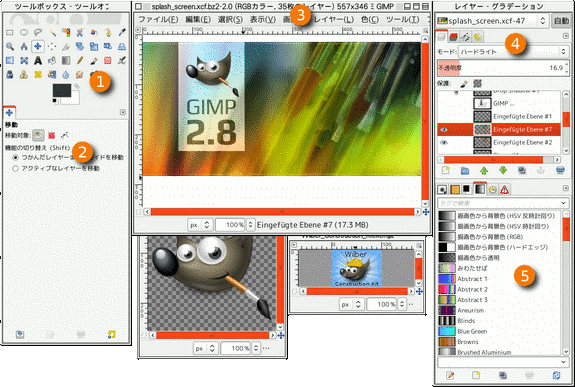Open the ファイル(F) menu
575x387 pixels.
158,19
